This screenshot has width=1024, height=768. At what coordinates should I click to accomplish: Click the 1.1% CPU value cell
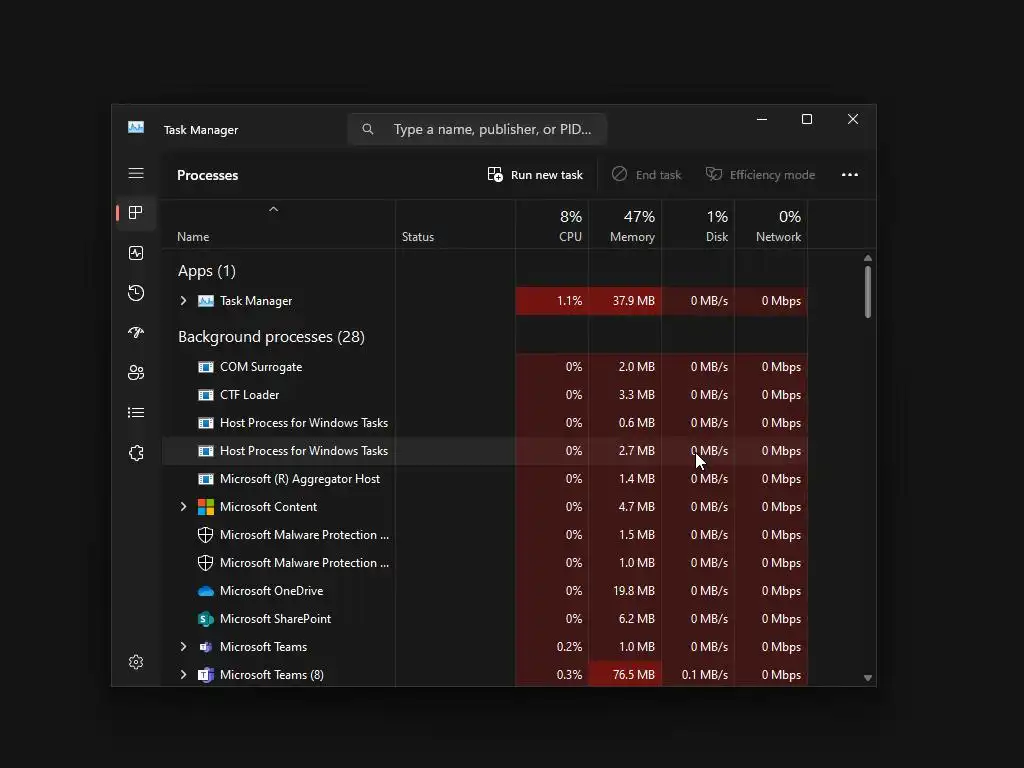pos(552,301)
